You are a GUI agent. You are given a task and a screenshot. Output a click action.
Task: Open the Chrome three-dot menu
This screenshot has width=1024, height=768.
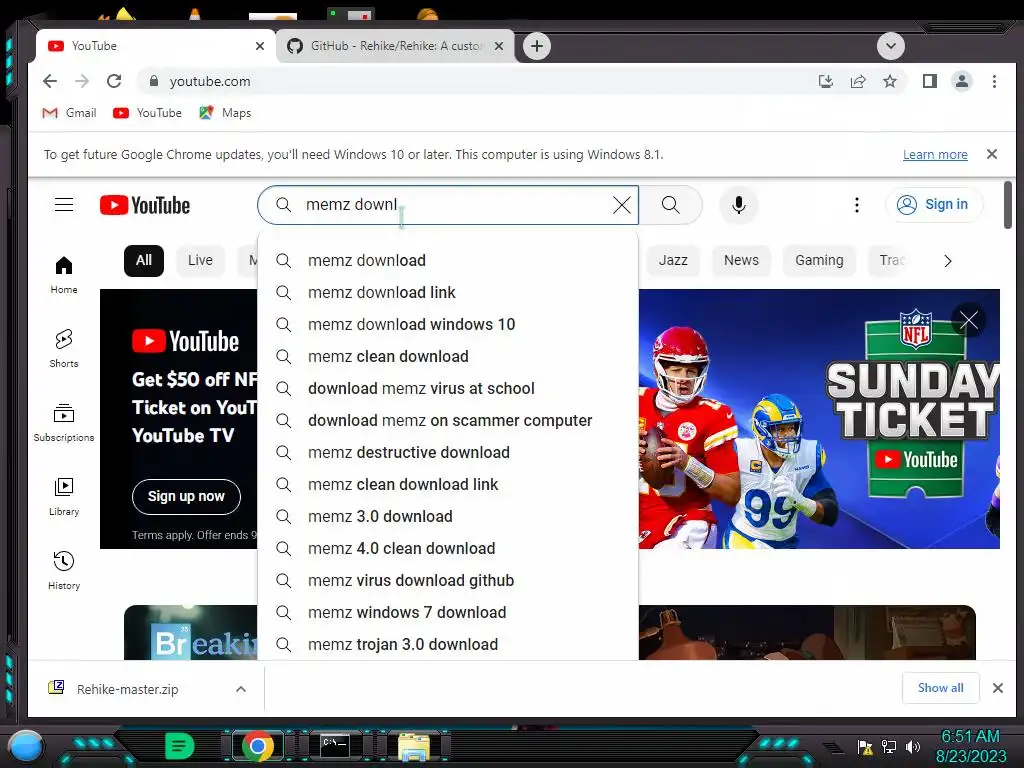point(994,81)
